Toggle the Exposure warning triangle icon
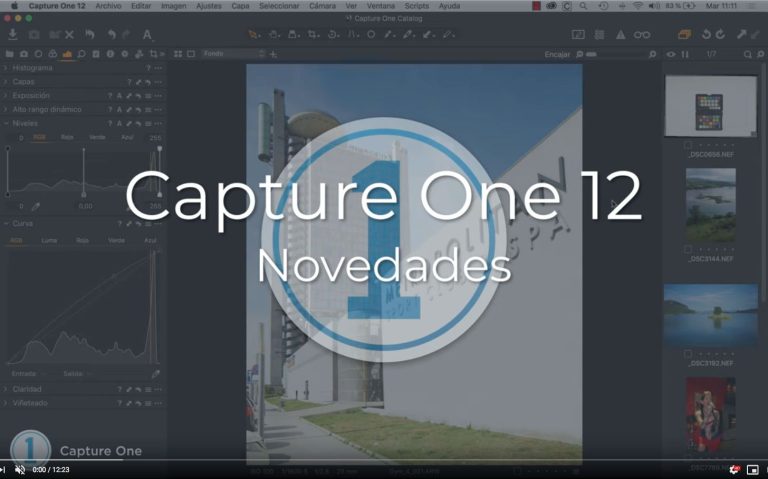768x479 pixels. pos(620,35)
